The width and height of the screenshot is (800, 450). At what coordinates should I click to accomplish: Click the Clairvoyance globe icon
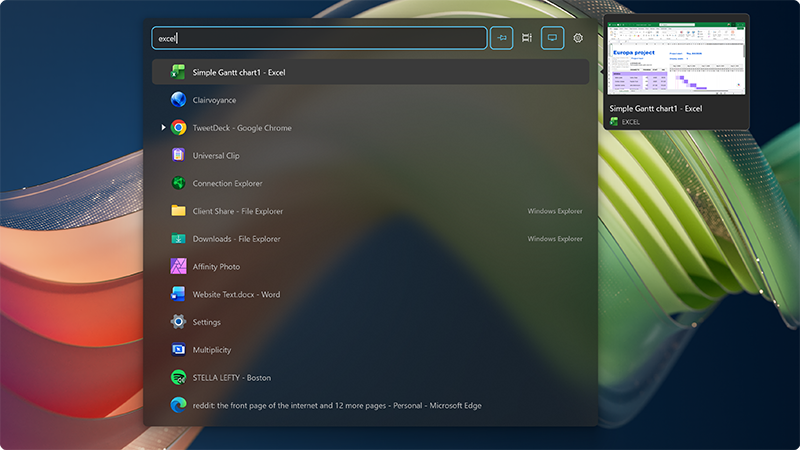pos(178,99)
